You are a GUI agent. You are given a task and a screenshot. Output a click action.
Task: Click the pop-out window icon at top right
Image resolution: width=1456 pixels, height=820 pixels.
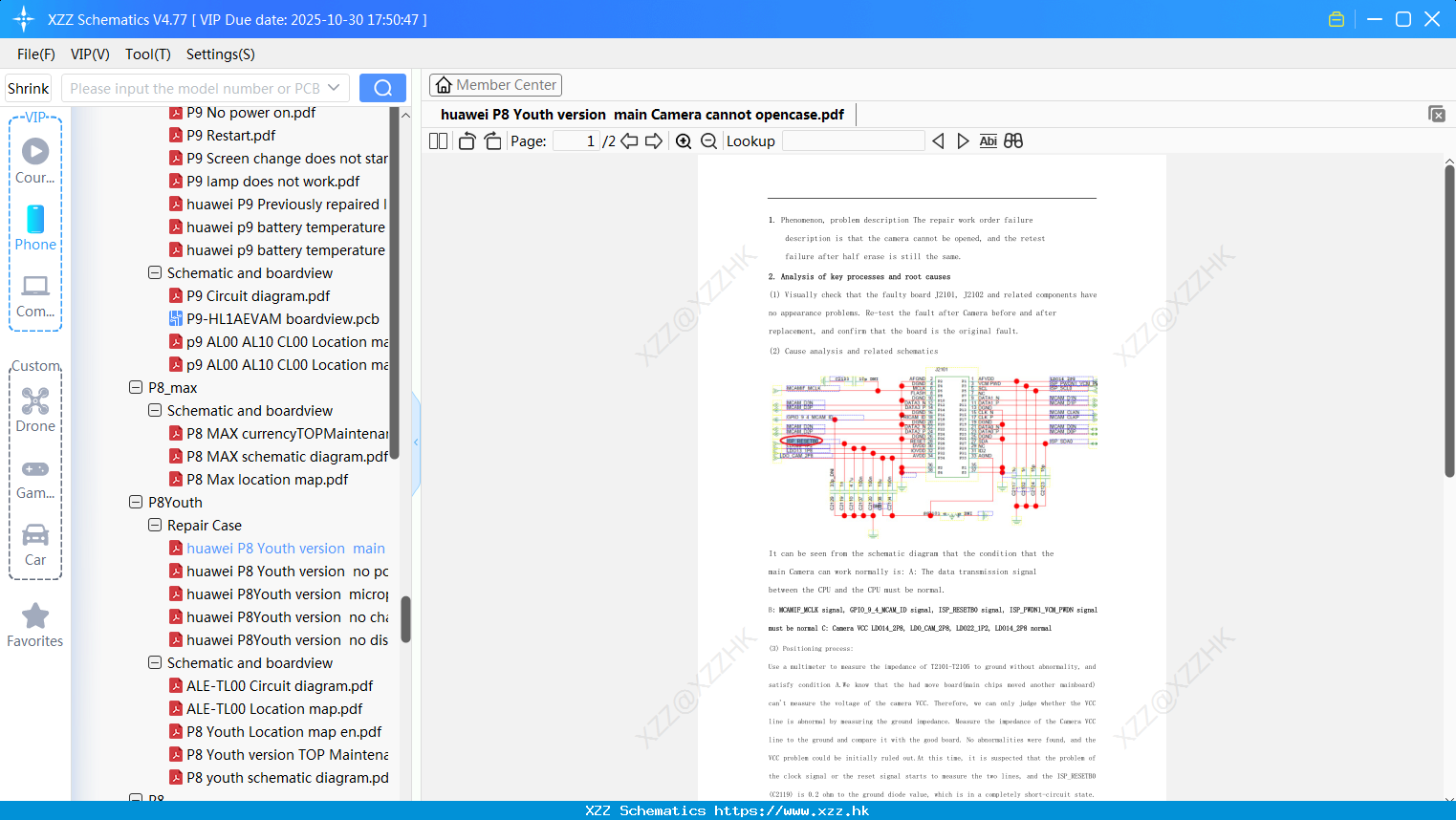tap(1437, 114)
